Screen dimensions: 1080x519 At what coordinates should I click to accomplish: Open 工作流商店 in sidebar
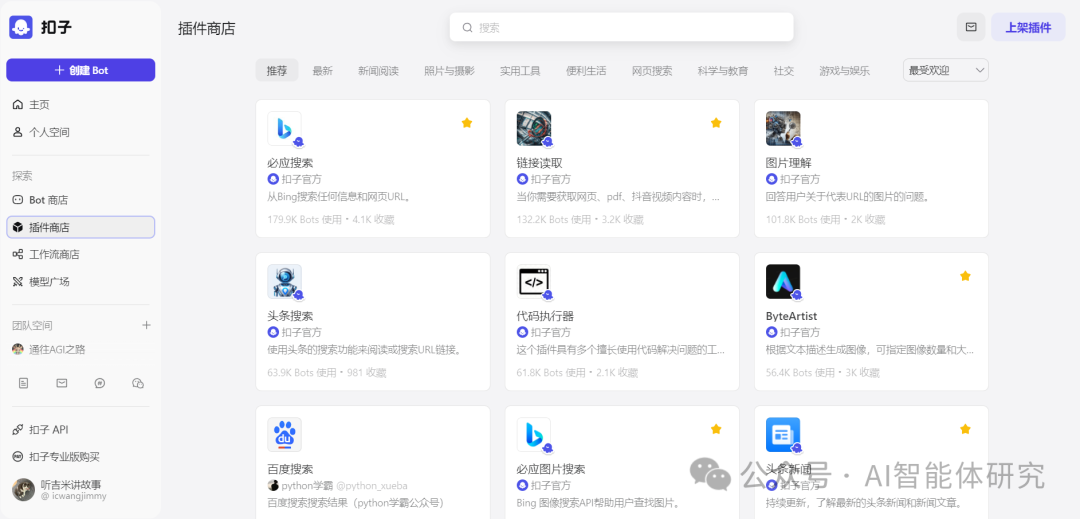coord(81,255)
